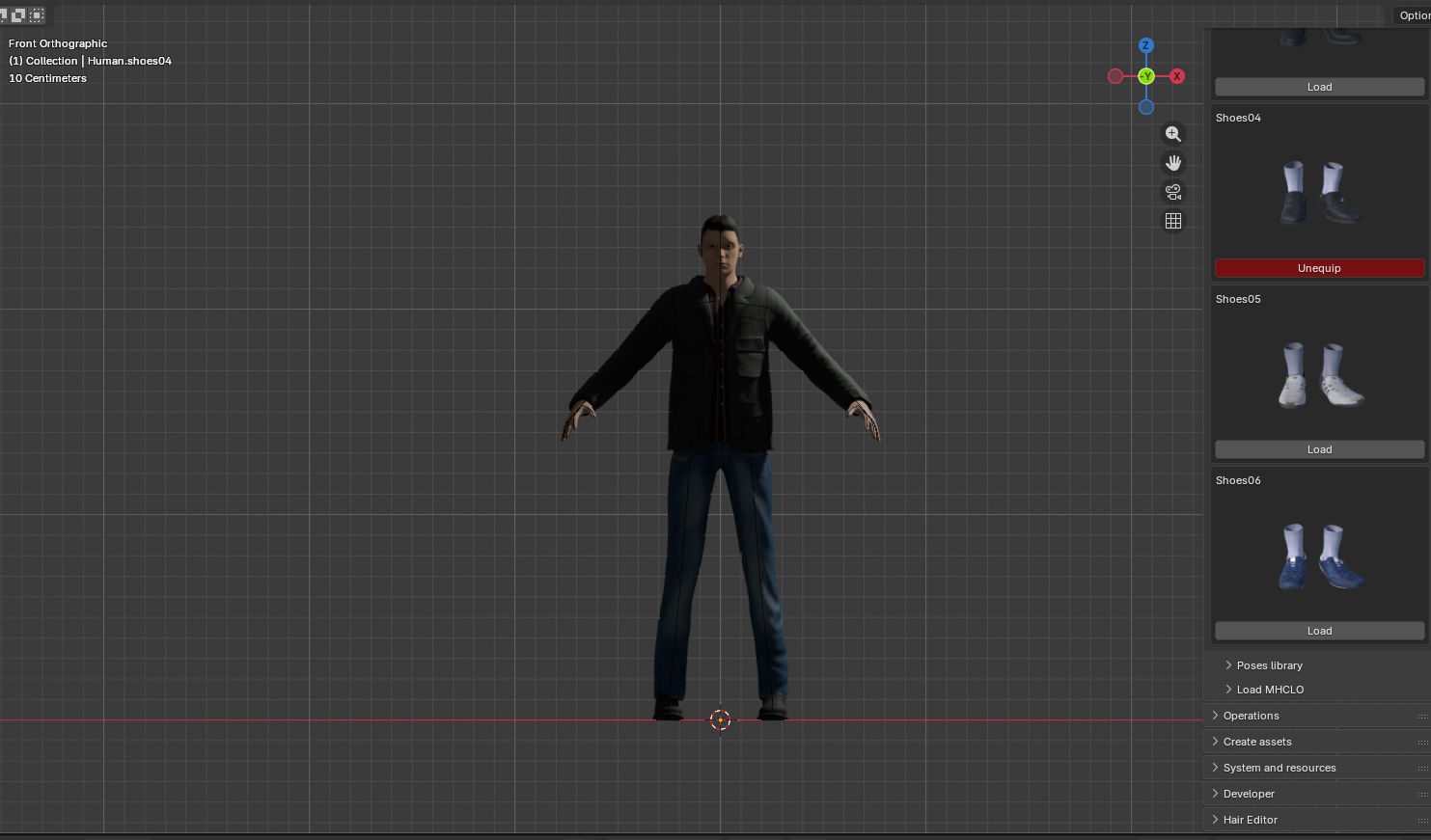
Task: Open the Options dropdown at top right
Action: click(x=1414, y=15)
